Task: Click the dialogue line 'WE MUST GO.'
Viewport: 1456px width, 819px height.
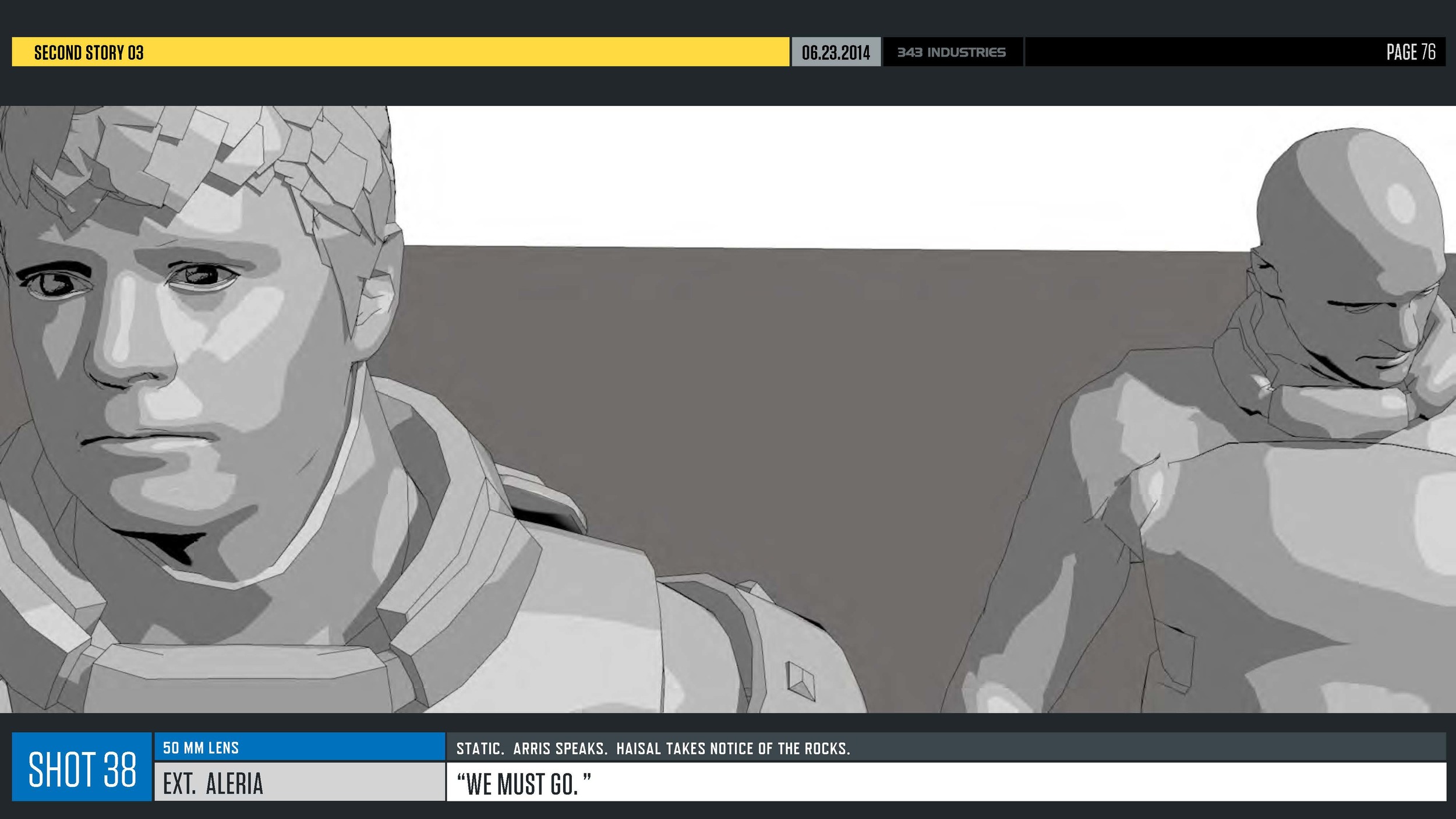Action: click(x=524, y=784)
